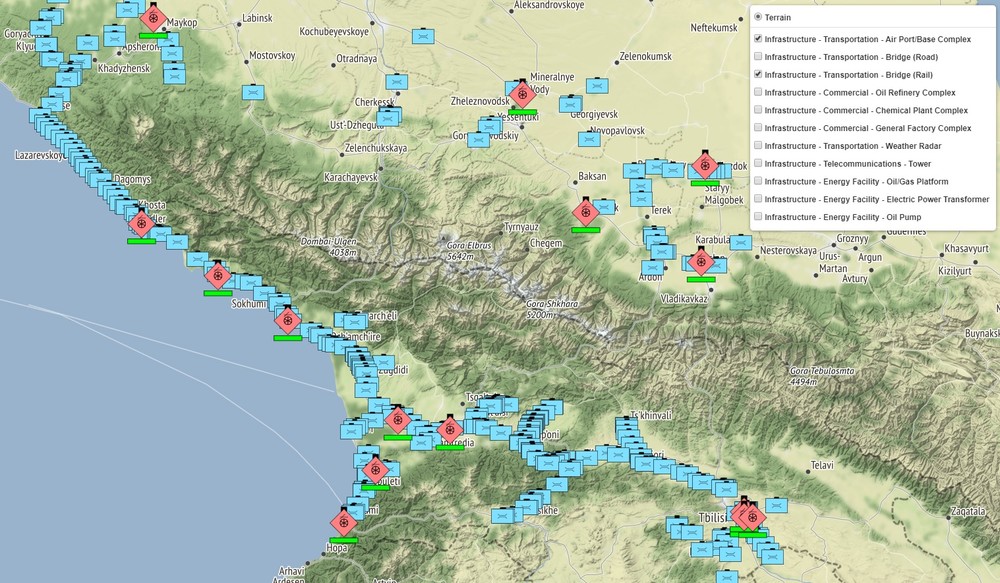Click the Nesterovskaya town label
The height and width of the screenshot is (583, 1000).
point(788,251)
